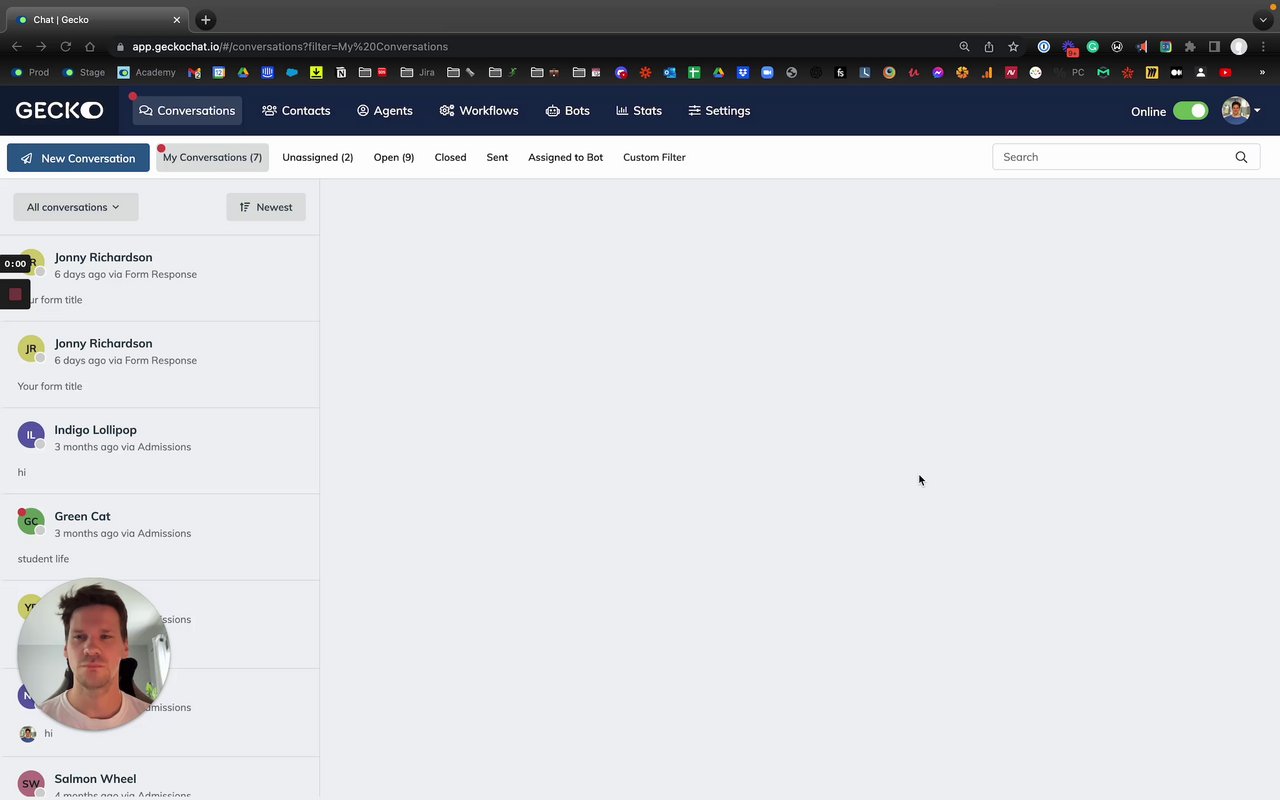Screen dimensions: 1280x800
Task: Close the Chat | Gecko tab
Action: (x=177, y=19)
